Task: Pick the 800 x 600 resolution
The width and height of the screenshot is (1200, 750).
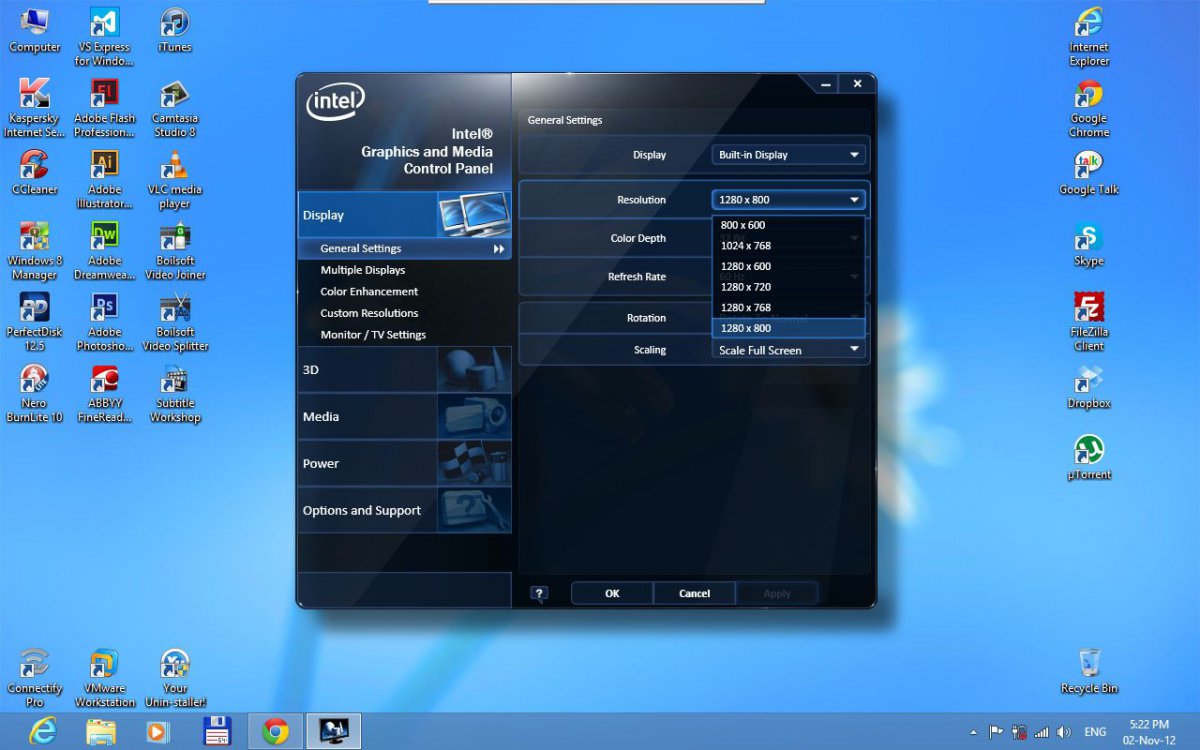Action: (x=743, y=225)
